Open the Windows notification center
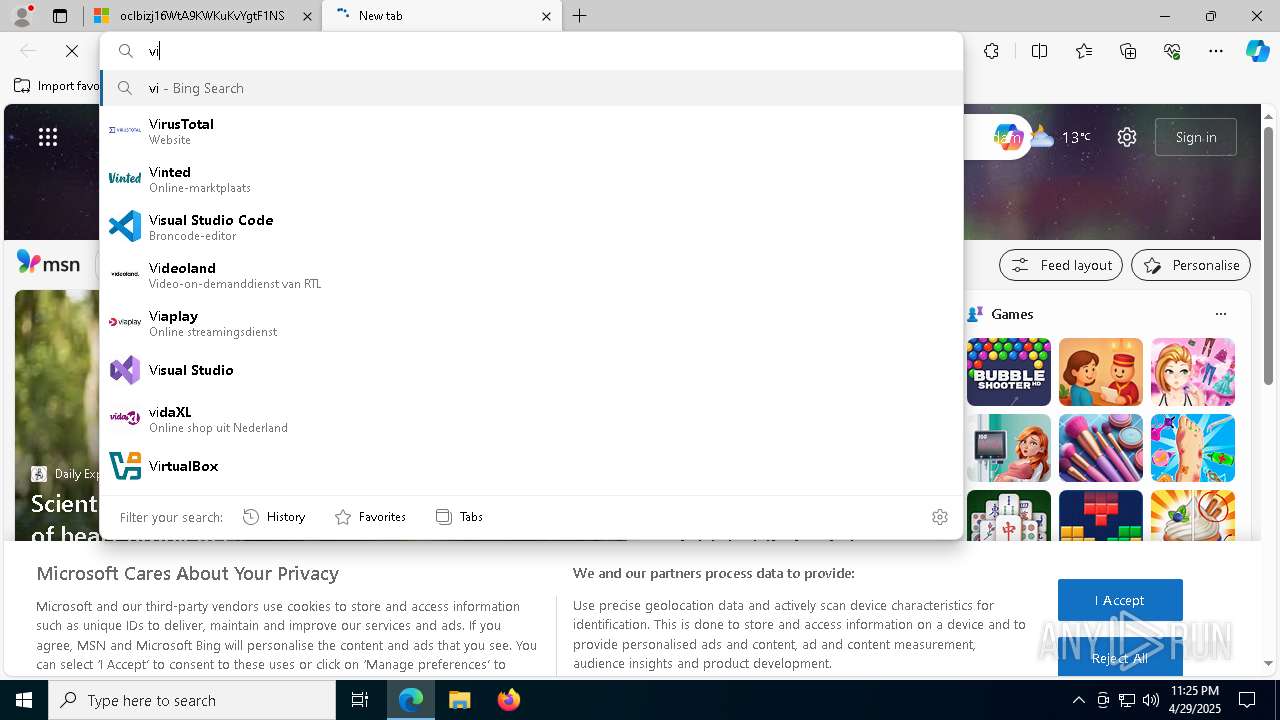The image size is (1280, 720). click(1247, 700)
